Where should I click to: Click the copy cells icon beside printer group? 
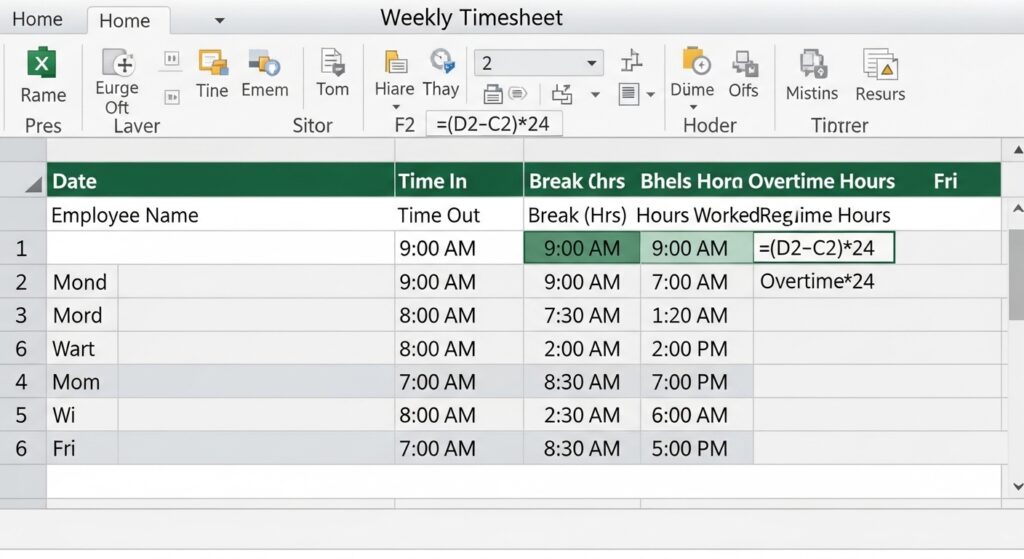pyautogui.click(x=562, y=94)
